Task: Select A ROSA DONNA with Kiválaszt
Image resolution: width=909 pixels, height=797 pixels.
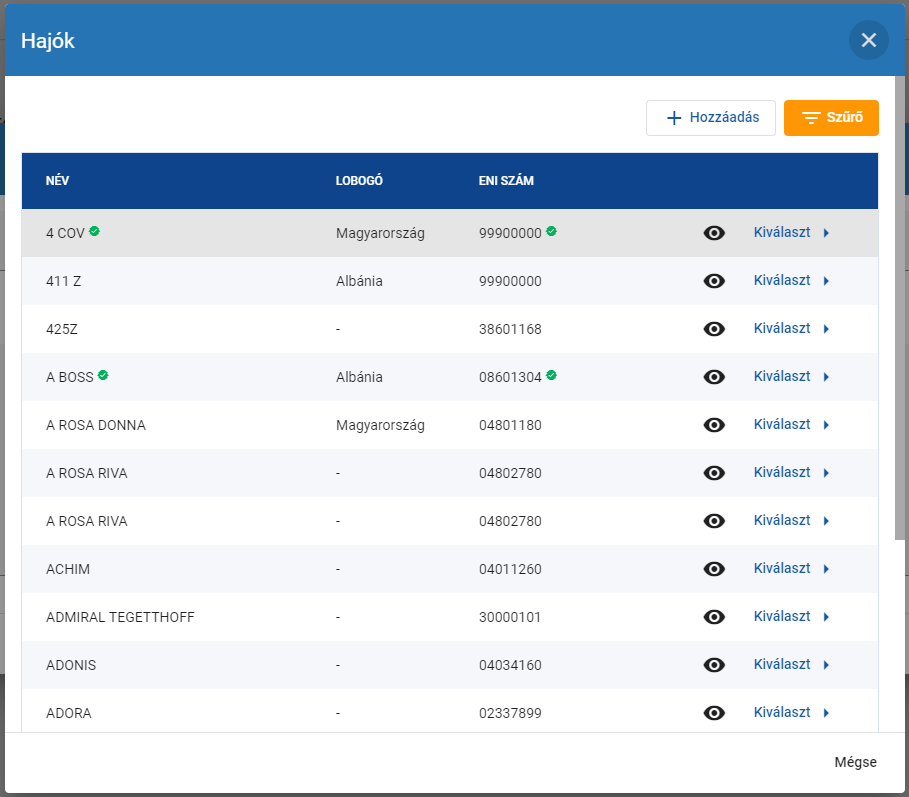Action: (x=782, y=425)
